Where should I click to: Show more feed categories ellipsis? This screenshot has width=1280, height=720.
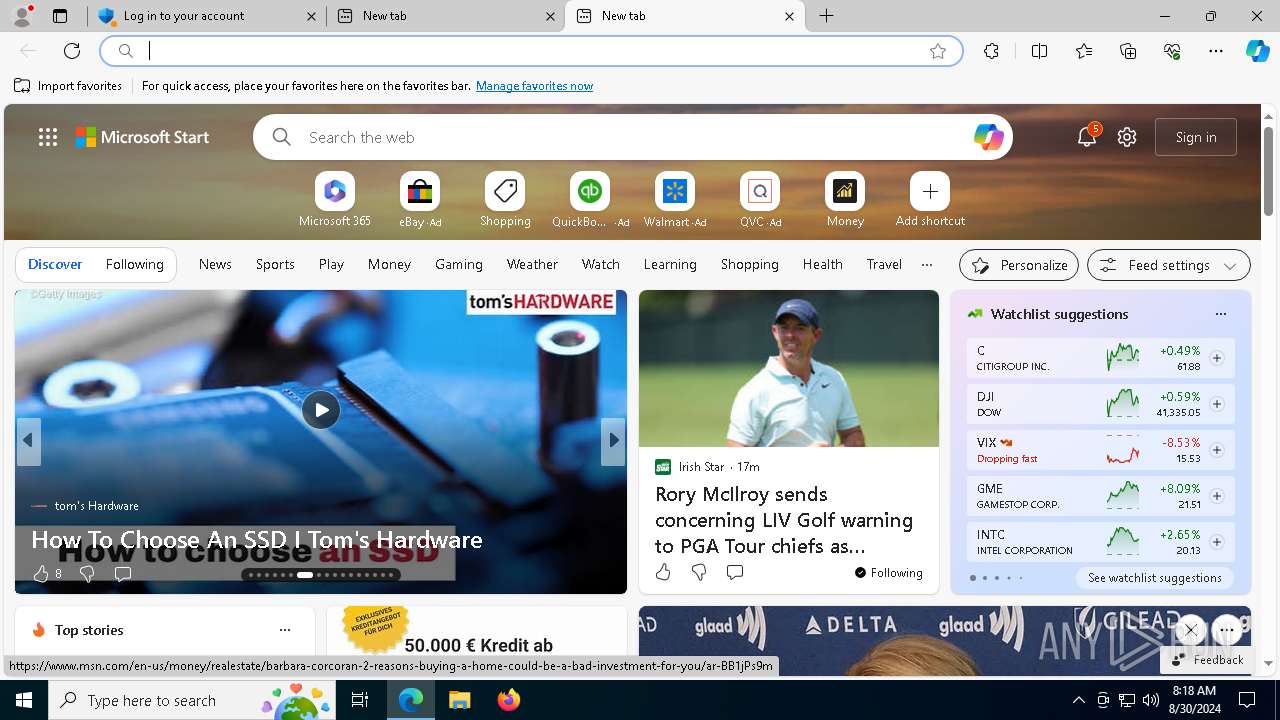tap(927, 265)
